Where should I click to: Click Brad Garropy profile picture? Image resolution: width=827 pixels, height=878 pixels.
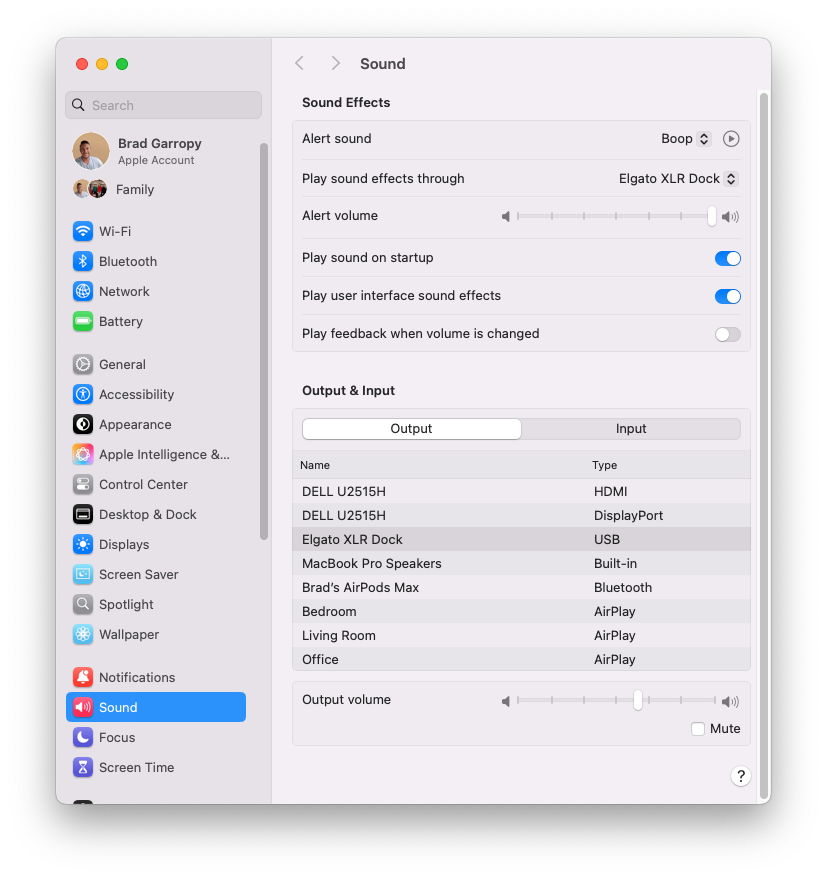point(91,151)
